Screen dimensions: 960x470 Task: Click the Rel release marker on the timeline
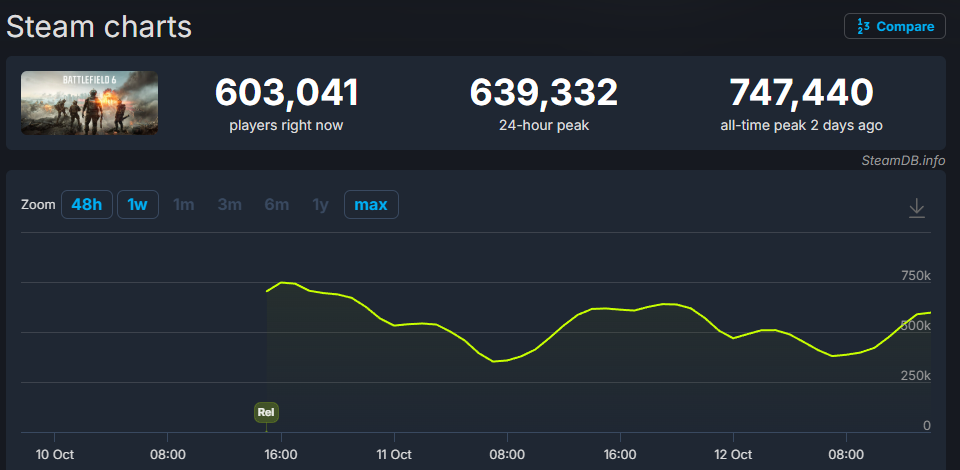pos(266,412)
